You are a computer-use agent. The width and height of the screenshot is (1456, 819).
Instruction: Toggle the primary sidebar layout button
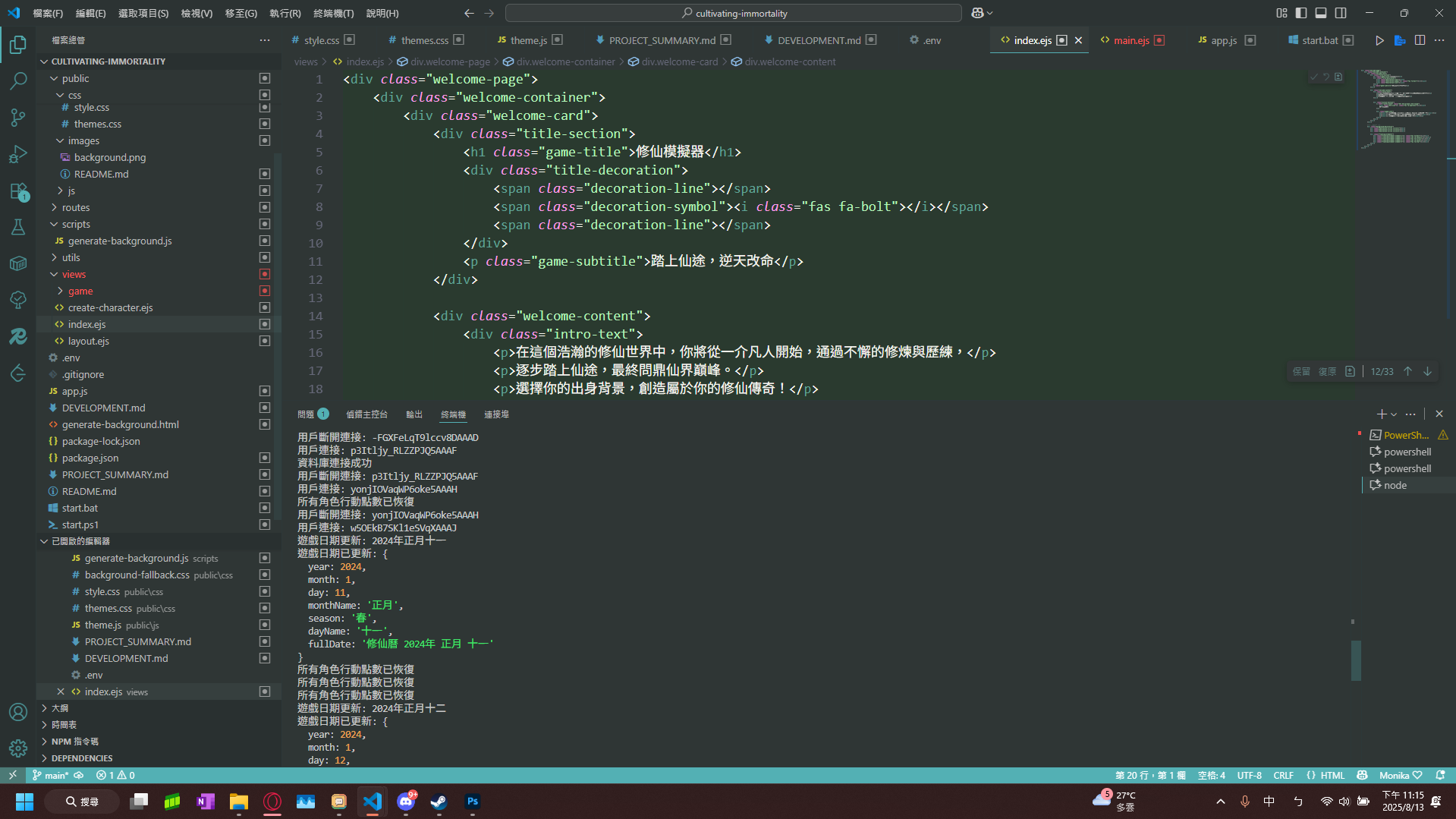coord(1301,13)
